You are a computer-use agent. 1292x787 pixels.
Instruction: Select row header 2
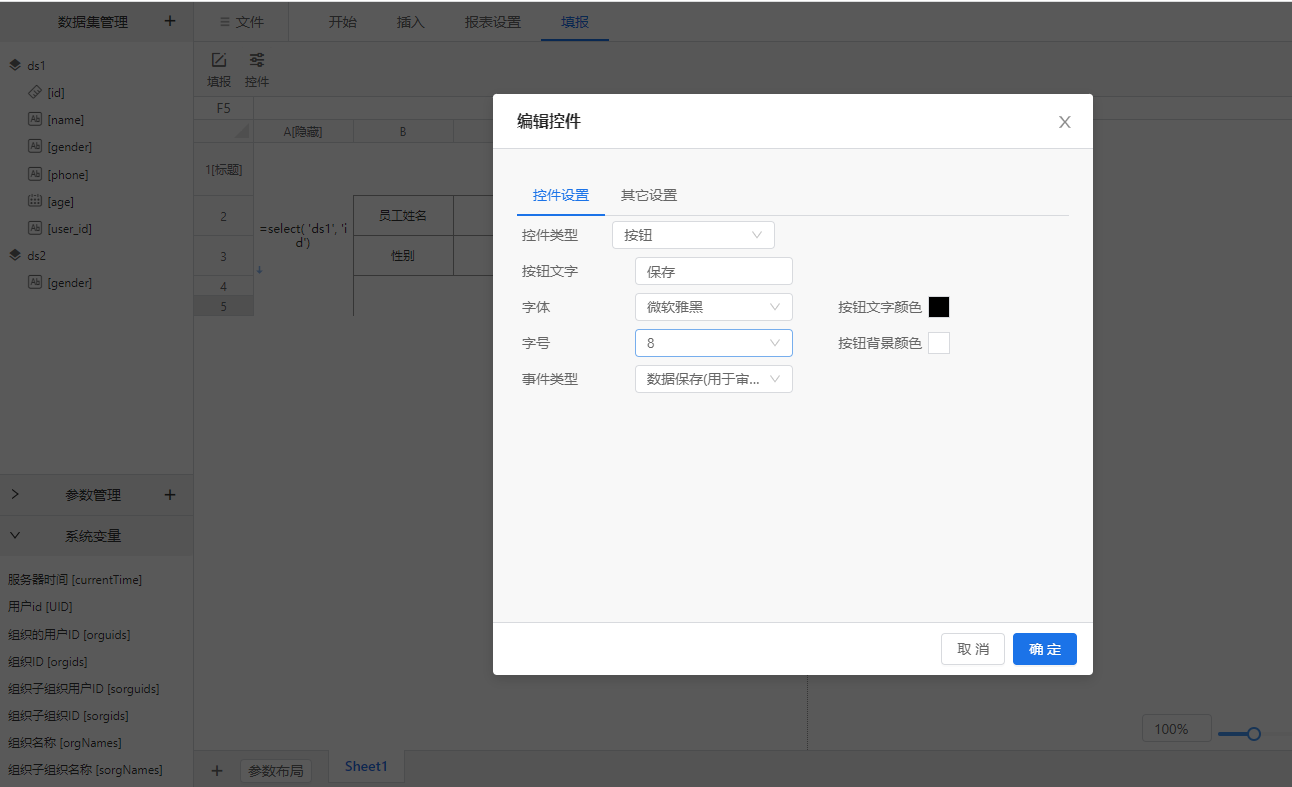coord(224,216)
